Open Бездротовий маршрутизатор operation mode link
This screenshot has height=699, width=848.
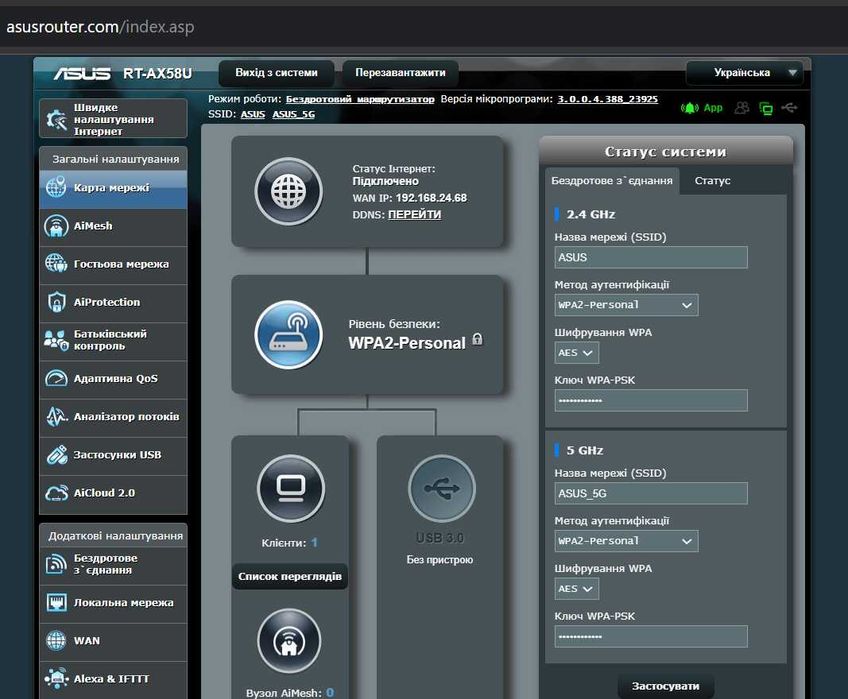pos(360,99)
